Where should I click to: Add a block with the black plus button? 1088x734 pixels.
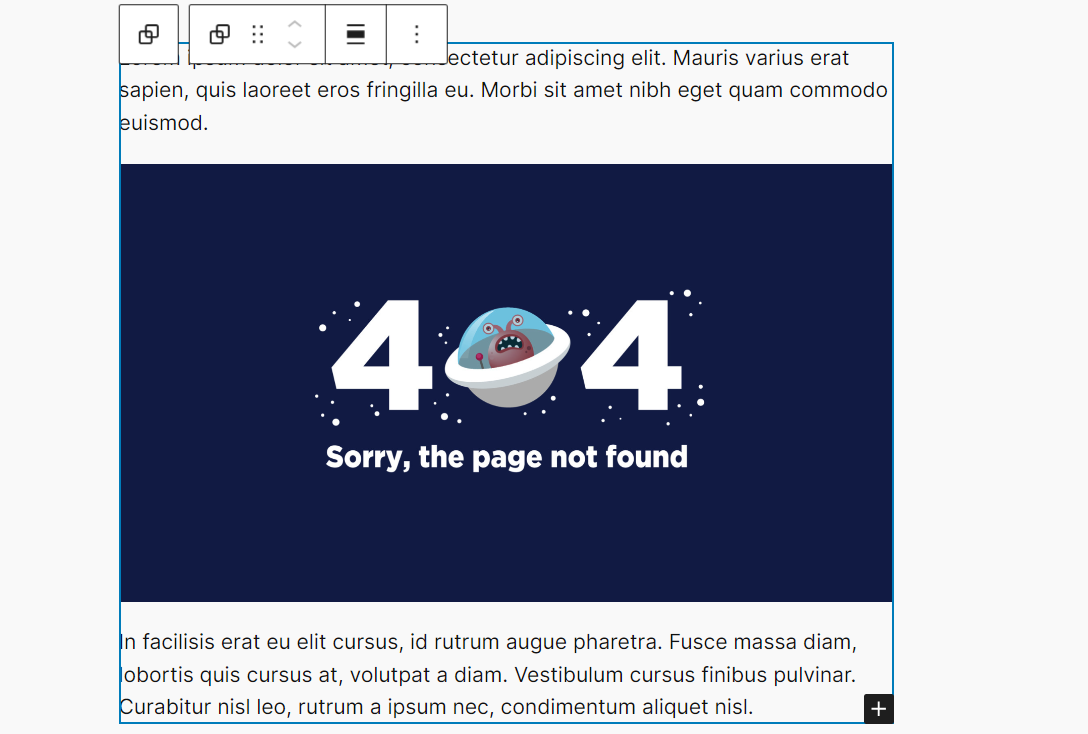tap(878, 709)
